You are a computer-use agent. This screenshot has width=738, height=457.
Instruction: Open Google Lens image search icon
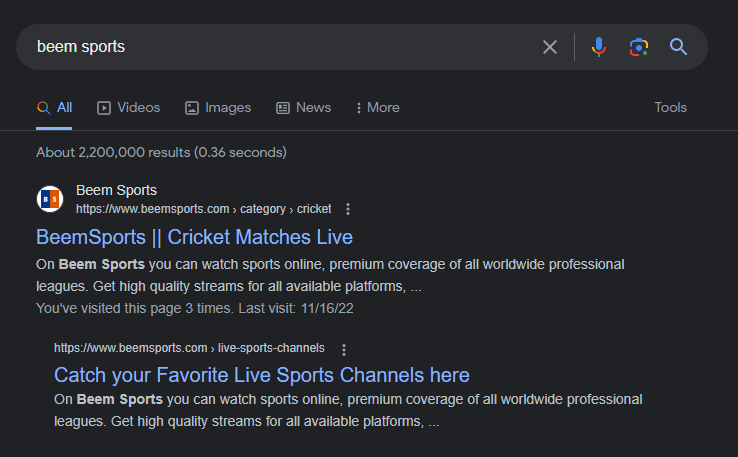pyautogui.click(x=639, y=47)
